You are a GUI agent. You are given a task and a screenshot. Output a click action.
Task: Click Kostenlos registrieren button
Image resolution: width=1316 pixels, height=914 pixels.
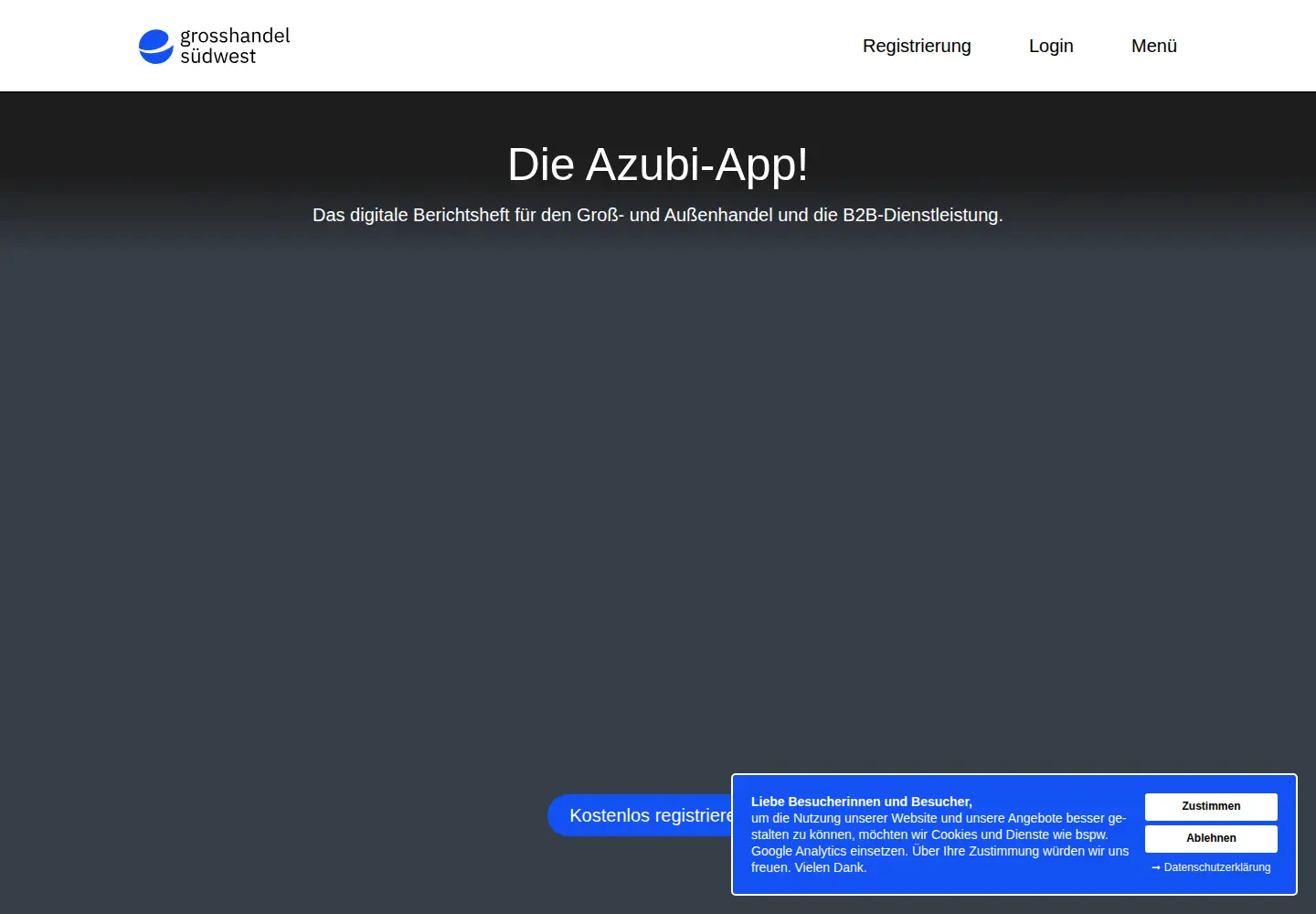tap(640, 815)
